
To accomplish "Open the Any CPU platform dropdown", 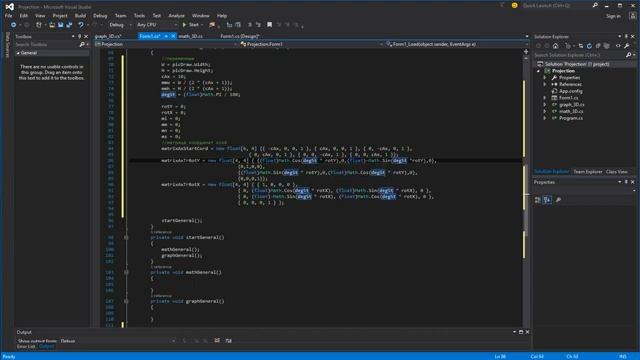I will click(157, 25).
